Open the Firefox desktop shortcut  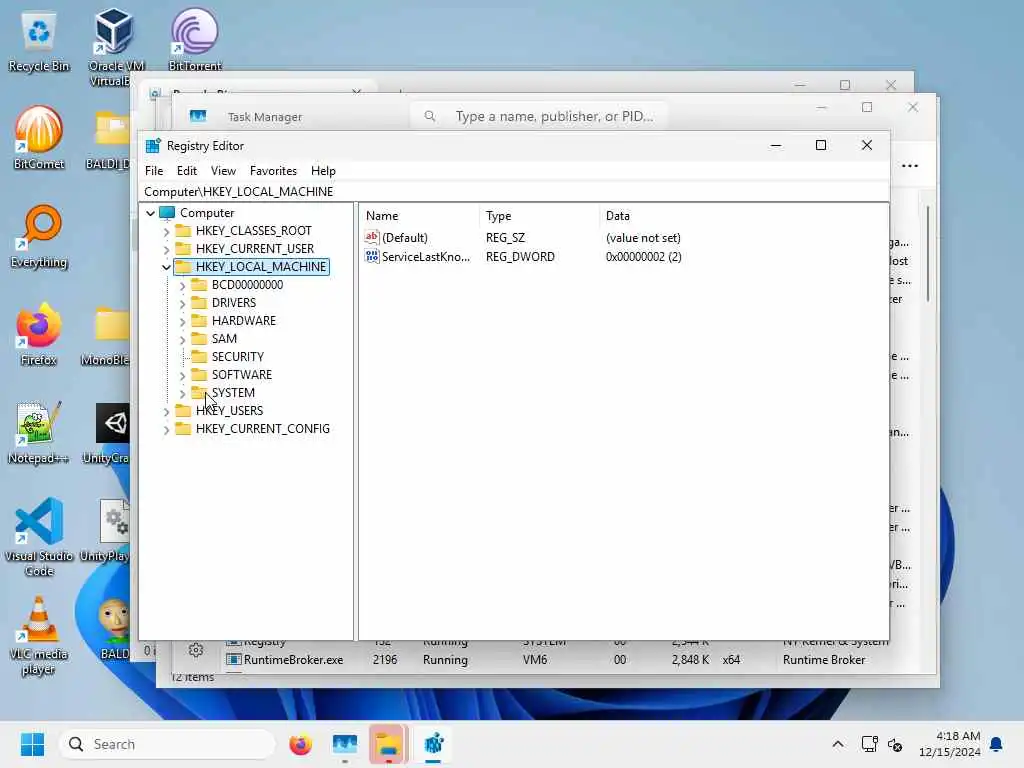click(x=39, y=334)
